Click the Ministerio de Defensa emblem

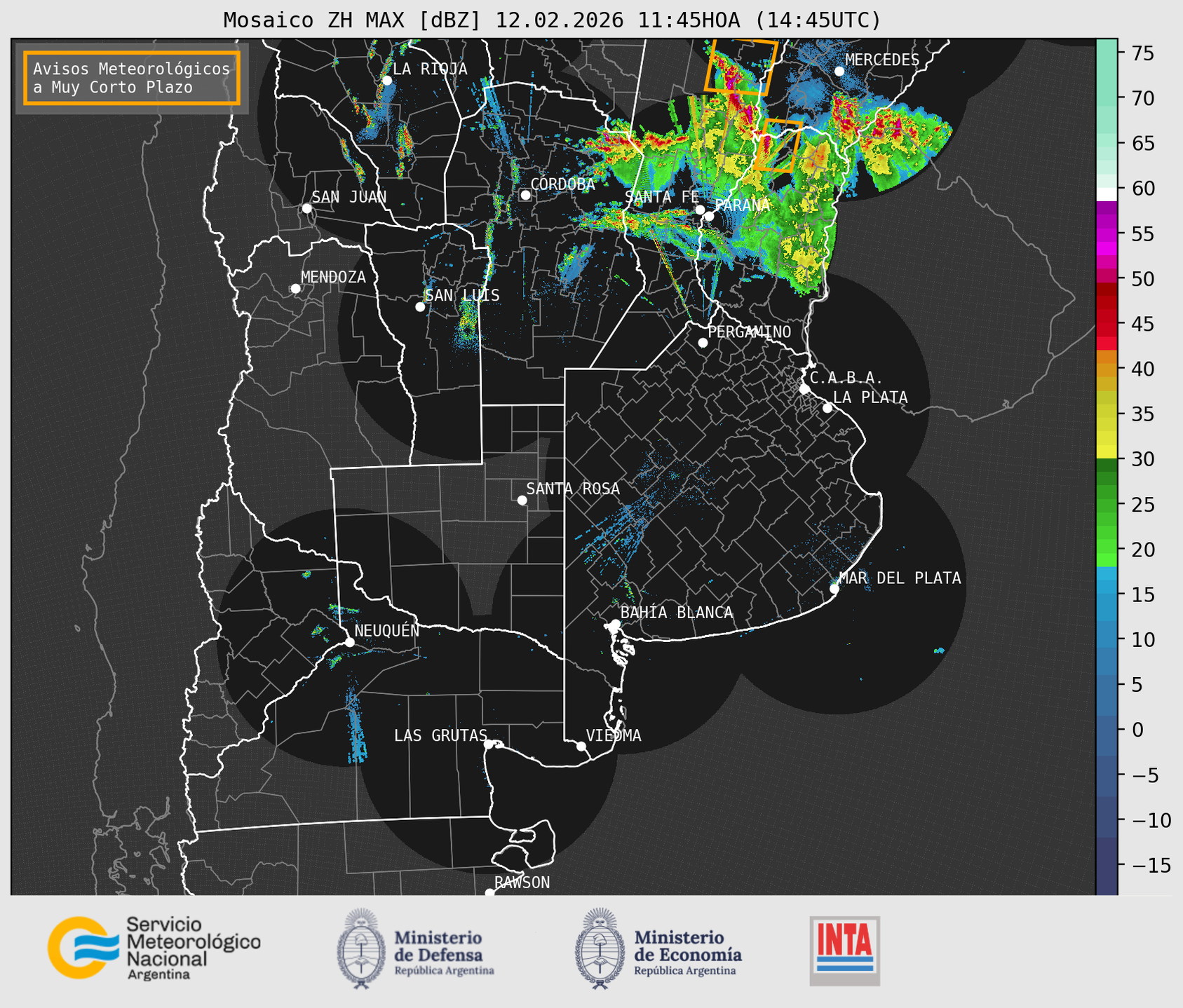tap(361, 948)
